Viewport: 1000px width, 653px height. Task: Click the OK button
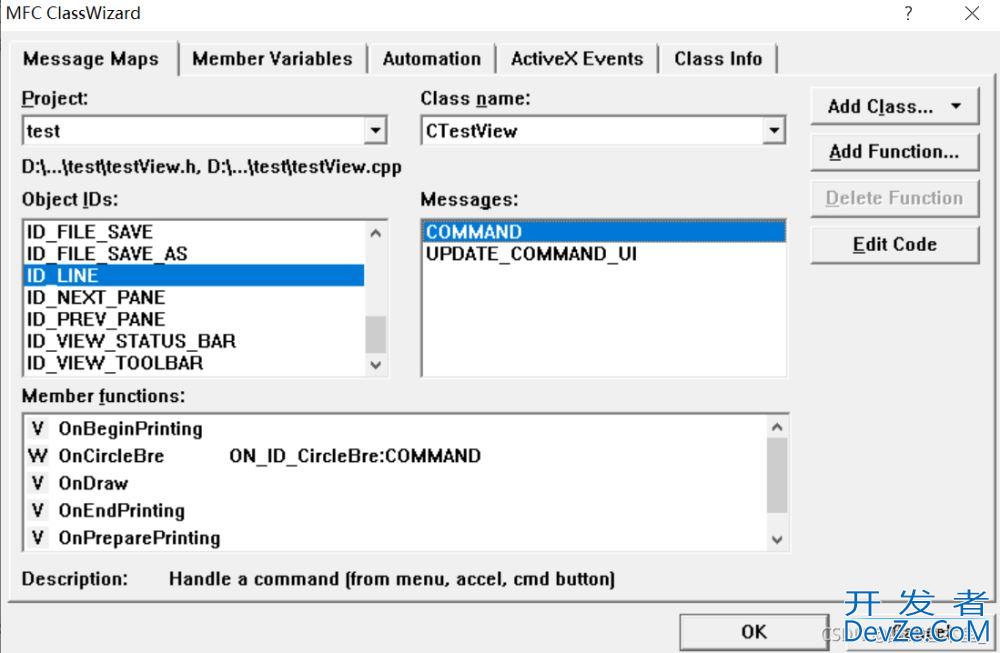tap(754, 632)
